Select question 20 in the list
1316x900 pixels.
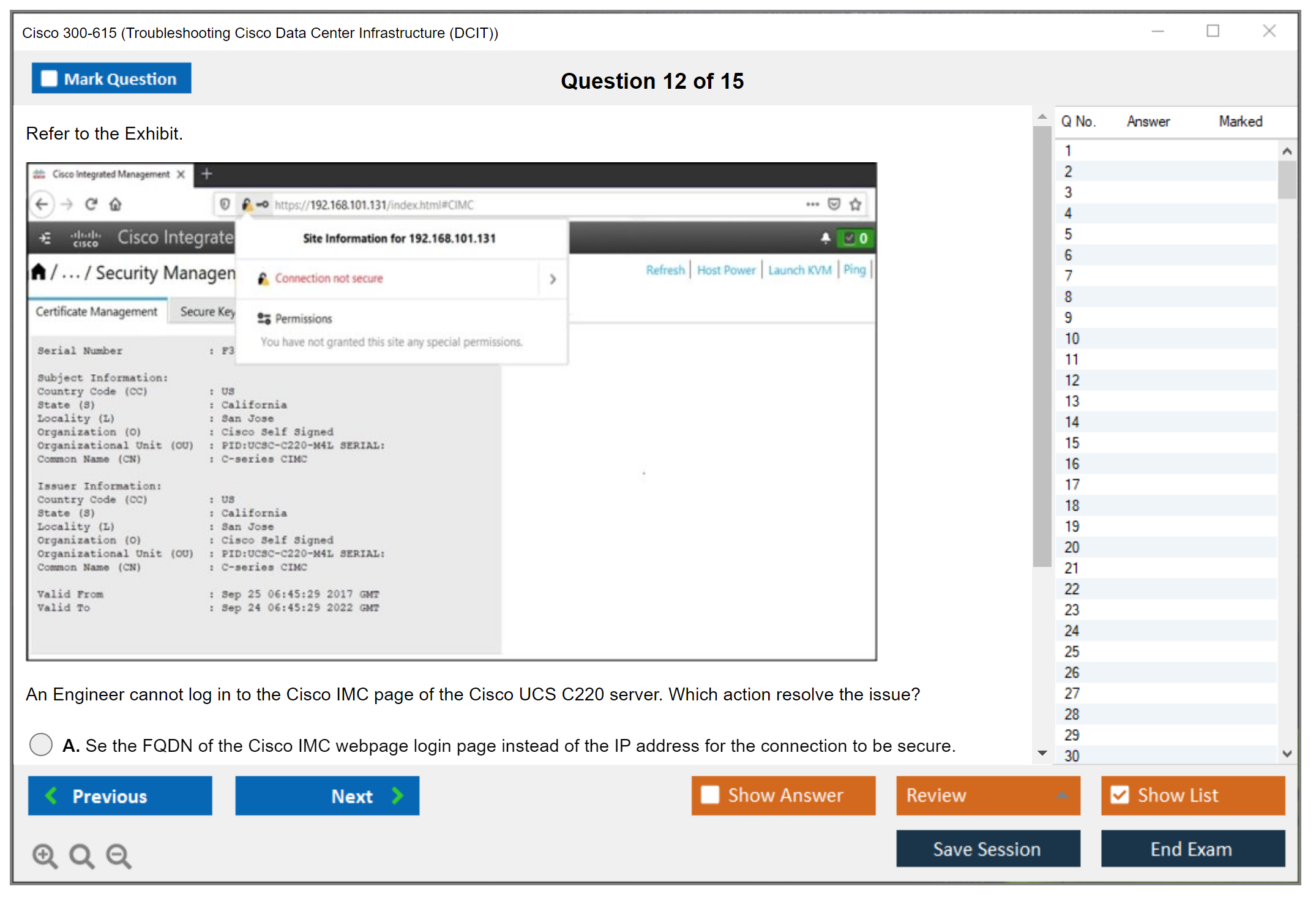point(1072,547)
